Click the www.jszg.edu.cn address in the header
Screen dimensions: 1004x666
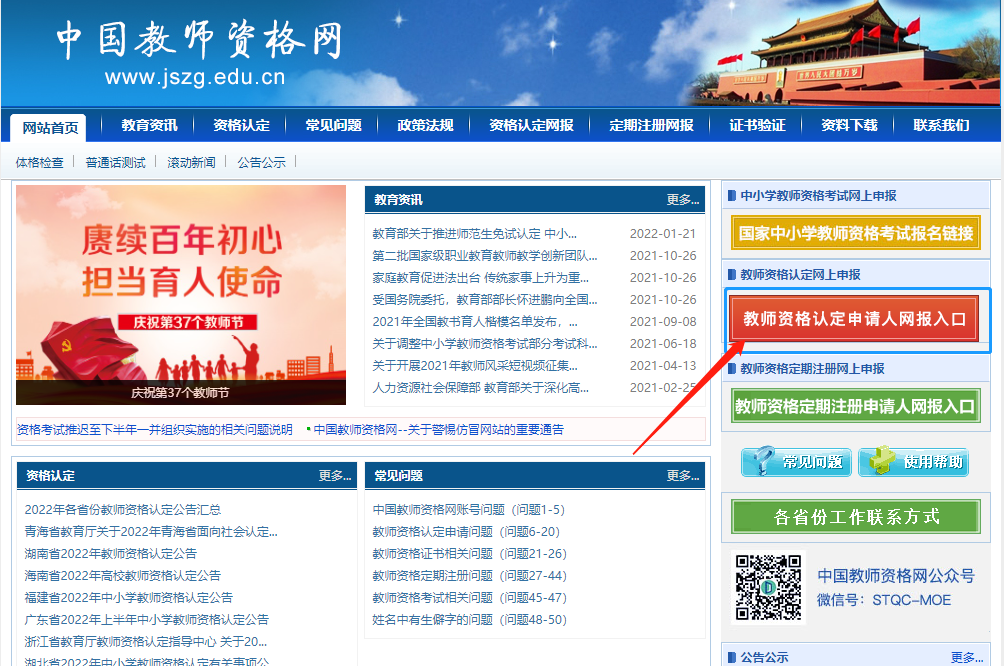point(195,77)
